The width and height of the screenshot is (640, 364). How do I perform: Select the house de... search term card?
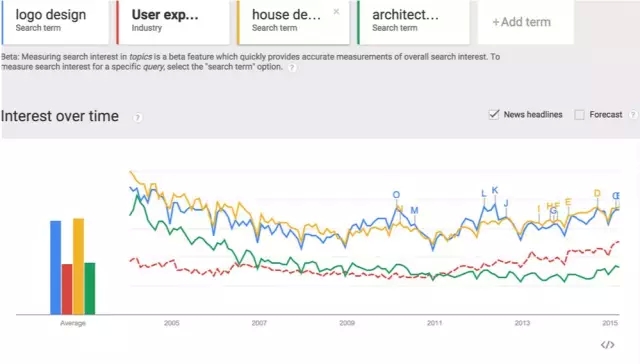[293, 22]
